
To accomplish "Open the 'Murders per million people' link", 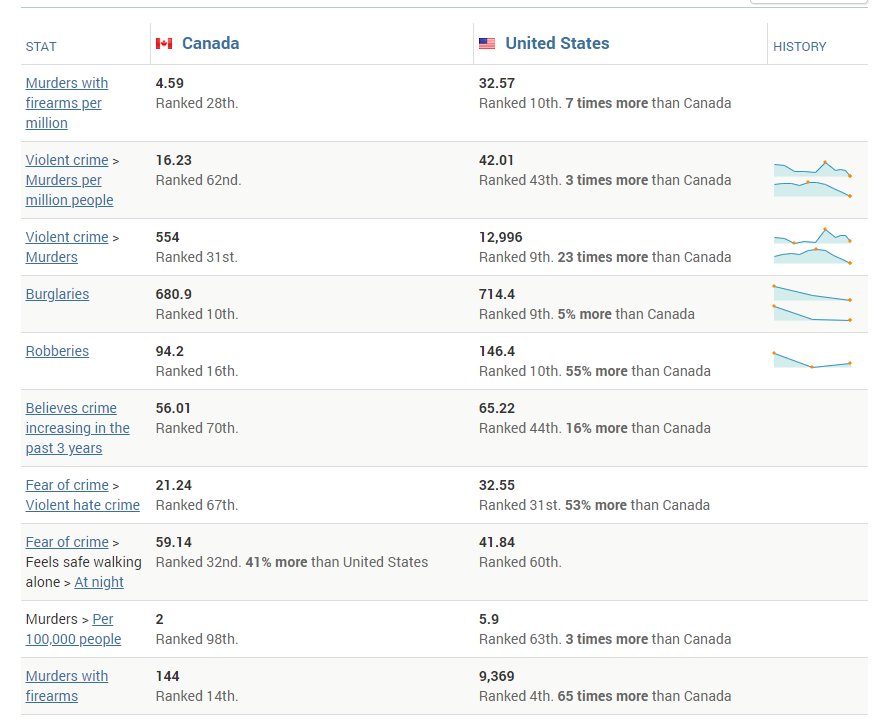I will coord(69,190).
